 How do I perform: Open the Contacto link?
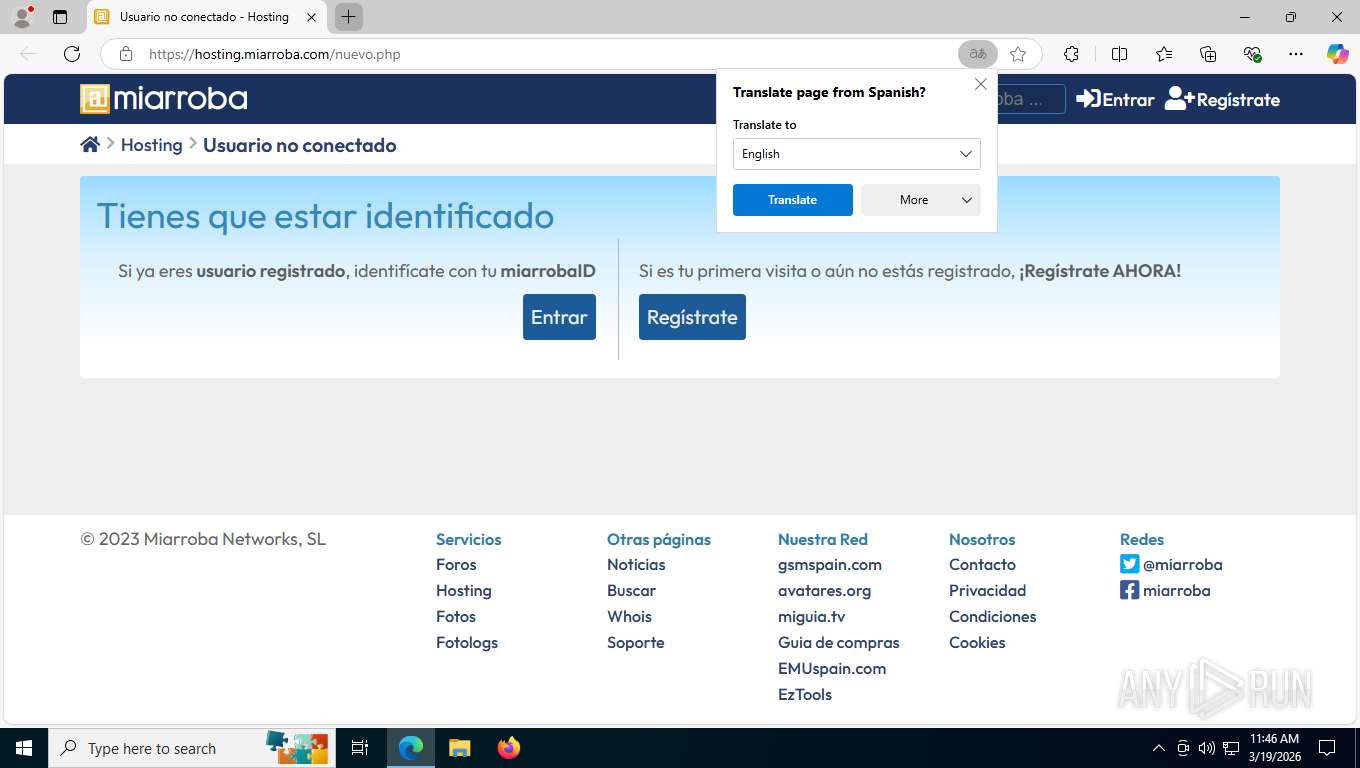pyautogui.click(x=982, y=564)
